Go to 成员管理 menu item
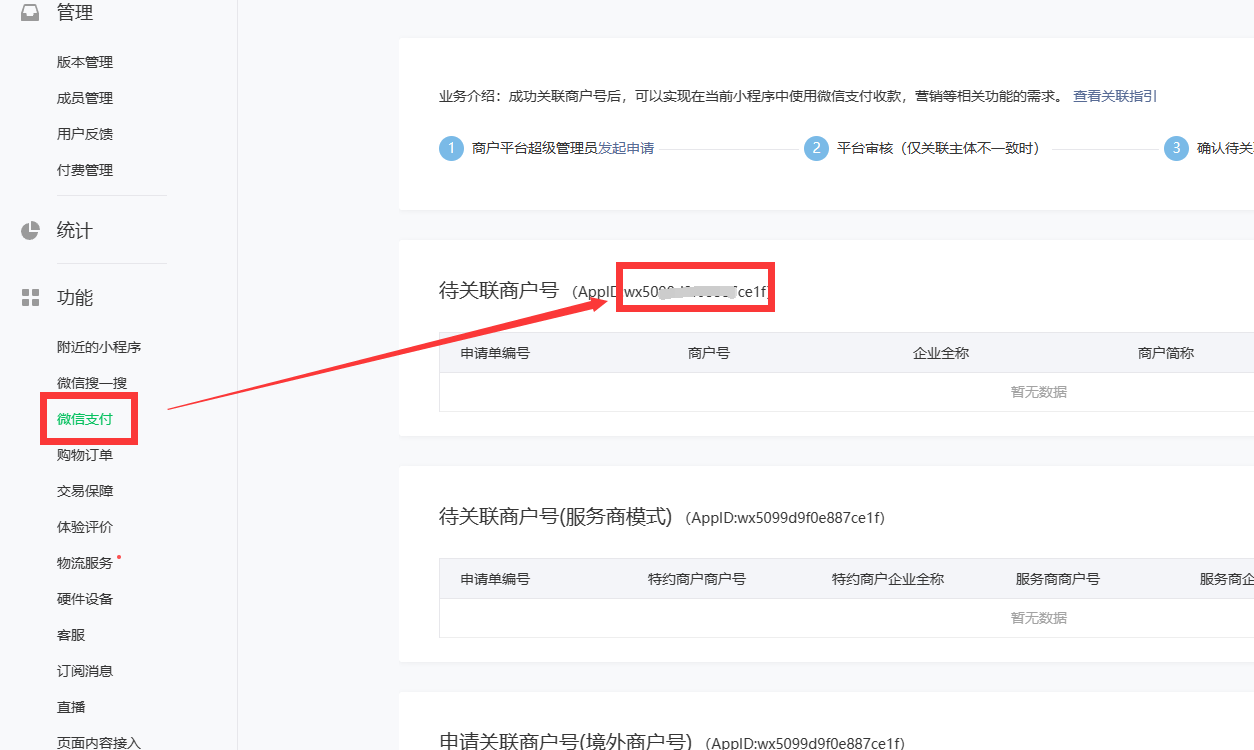The image size is (1254, 750). (85, 98)
